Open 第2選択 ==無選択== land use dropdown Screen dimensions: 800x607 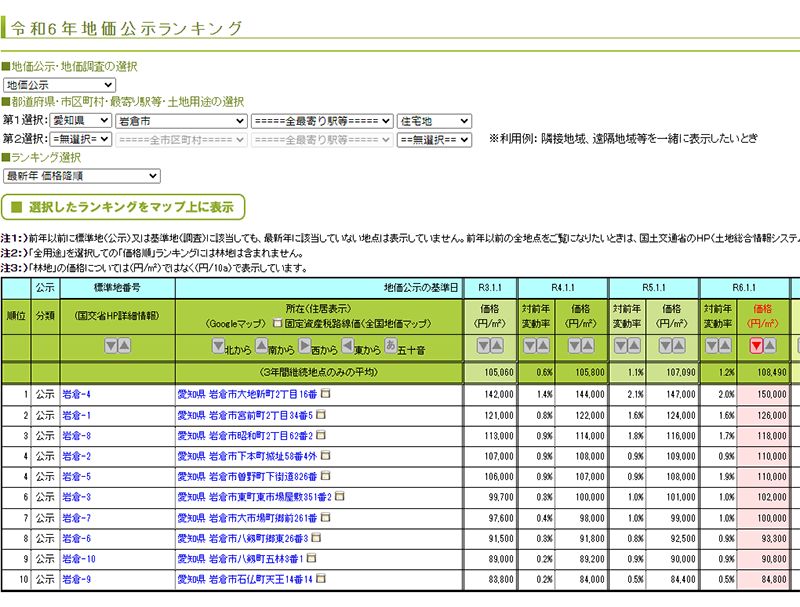point(434,139)
